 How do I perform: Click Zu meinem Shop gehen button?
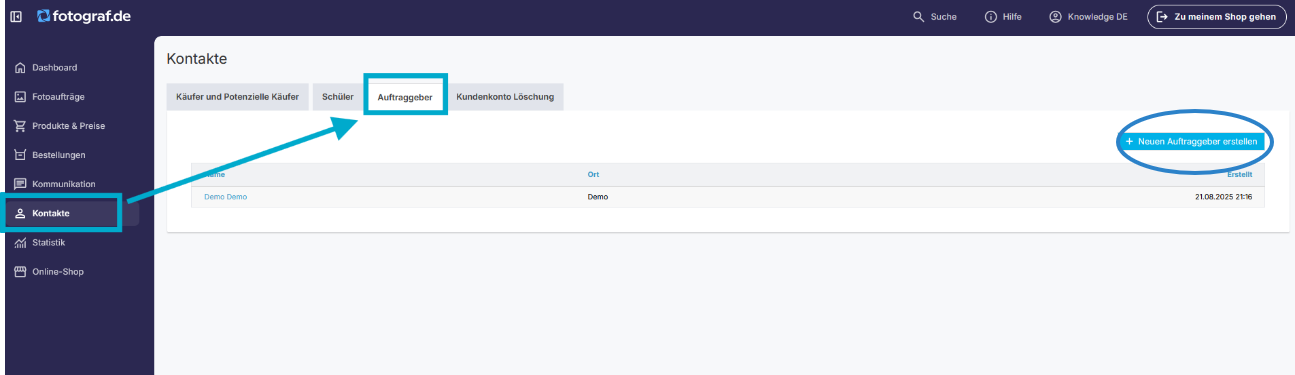tap(1216, 17)
